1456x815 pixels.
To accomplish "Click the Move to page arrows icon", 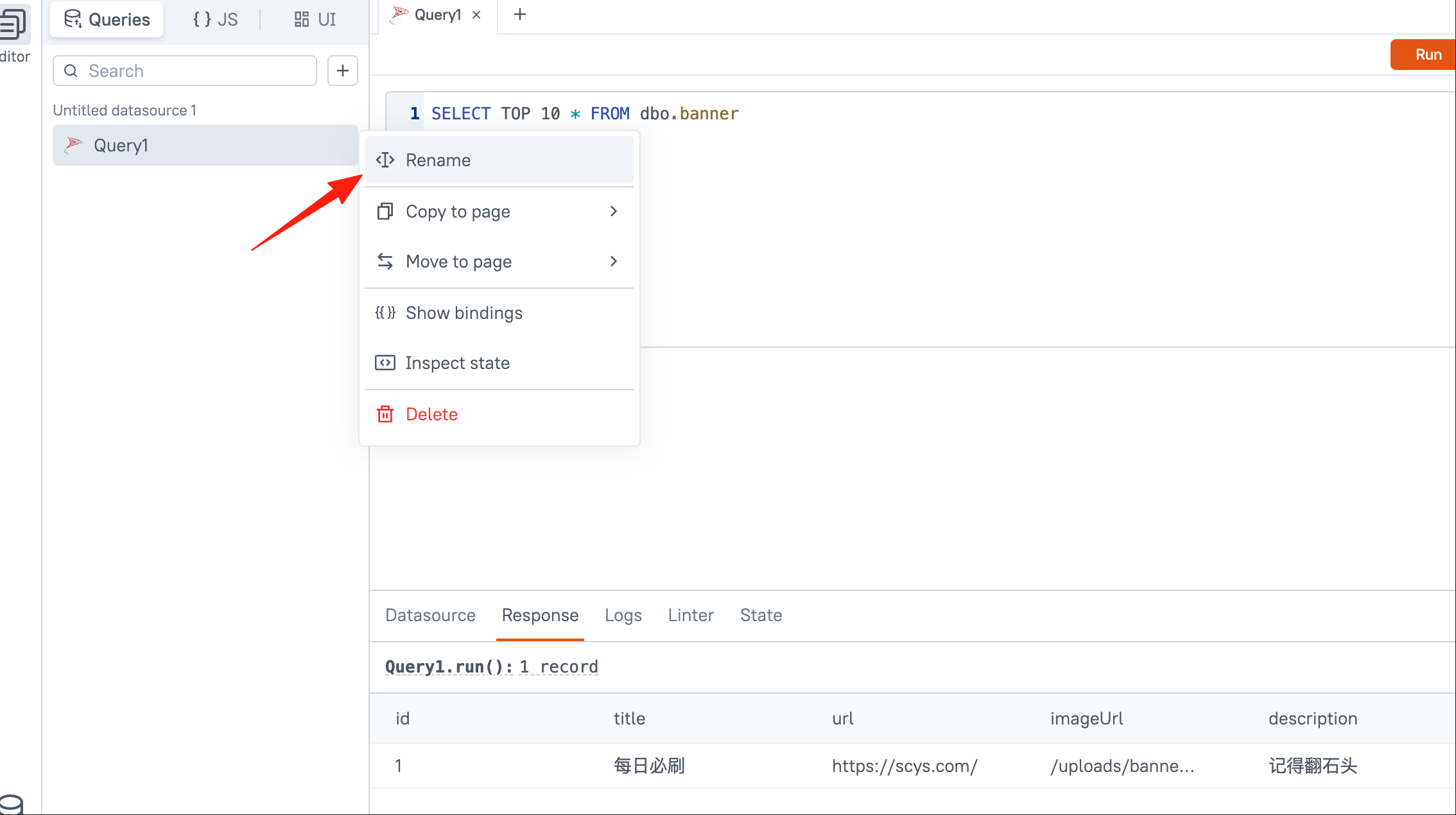I will click(x=385, y=261).
